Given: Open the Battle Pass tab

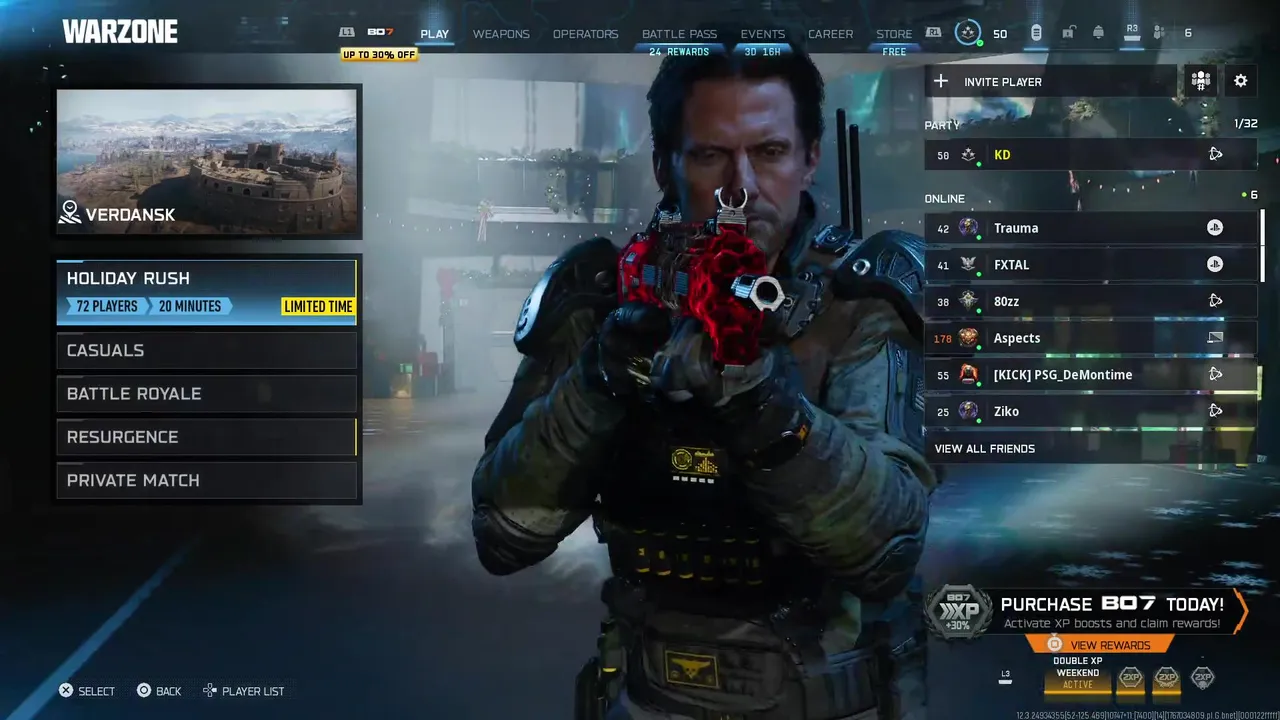Looking at the screenshot, I should point(679,34).
